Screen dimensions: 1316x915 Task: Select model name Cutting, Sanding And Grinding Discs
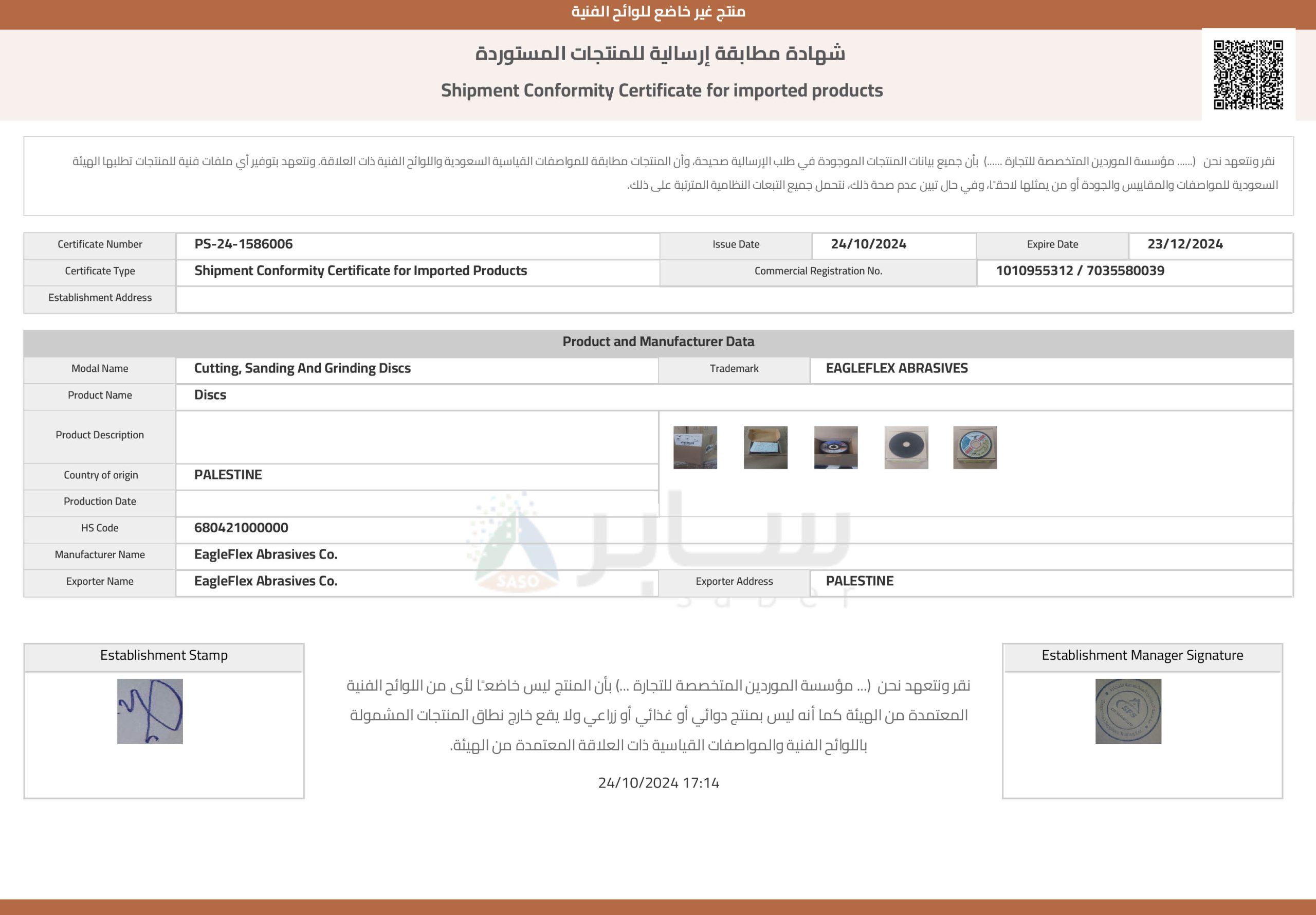pyautogui.click(x=302, y=368)
